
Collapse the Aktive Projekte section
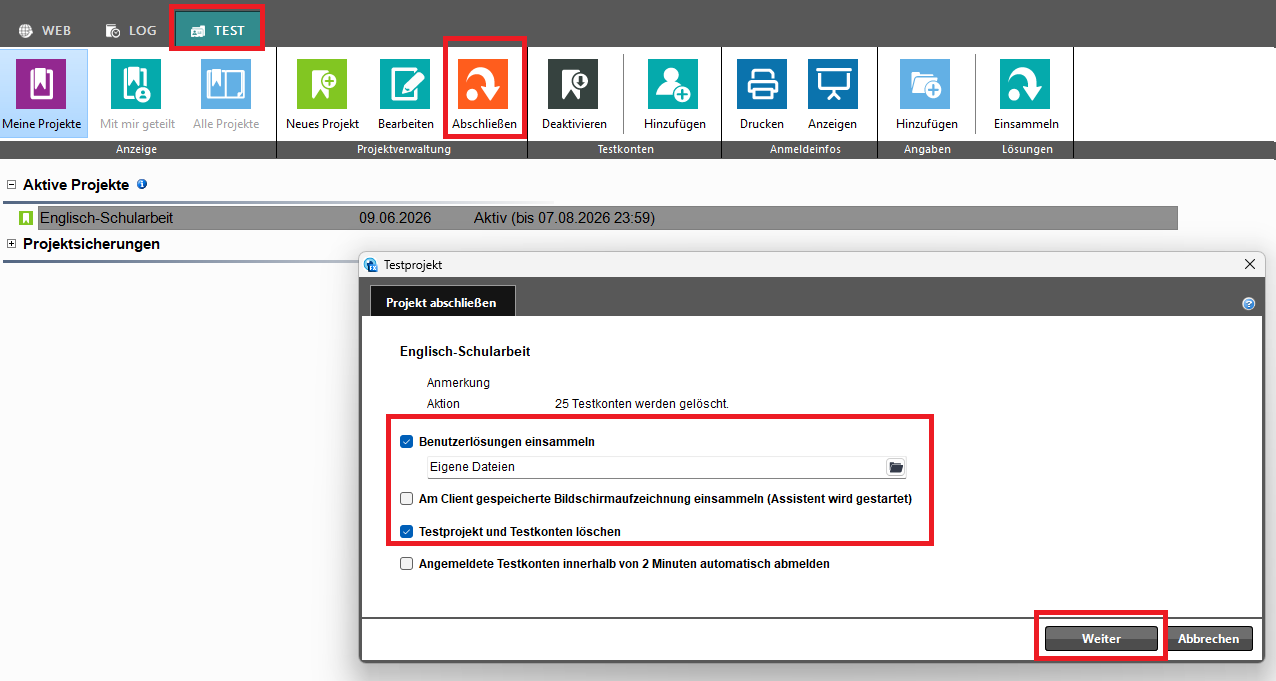pos(12,185)
